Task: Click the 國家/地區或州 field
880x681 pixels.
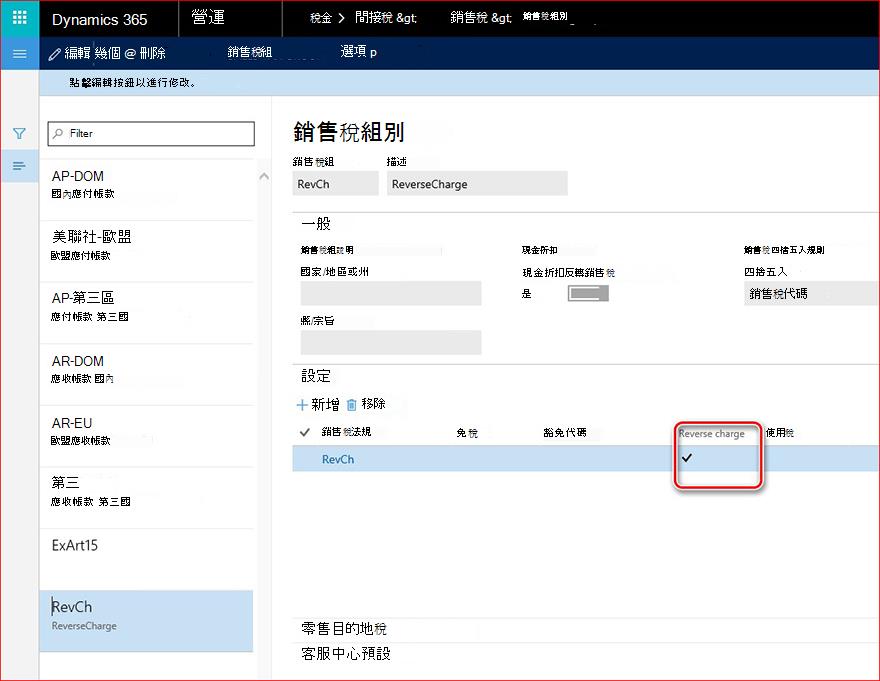Action: 391,294
